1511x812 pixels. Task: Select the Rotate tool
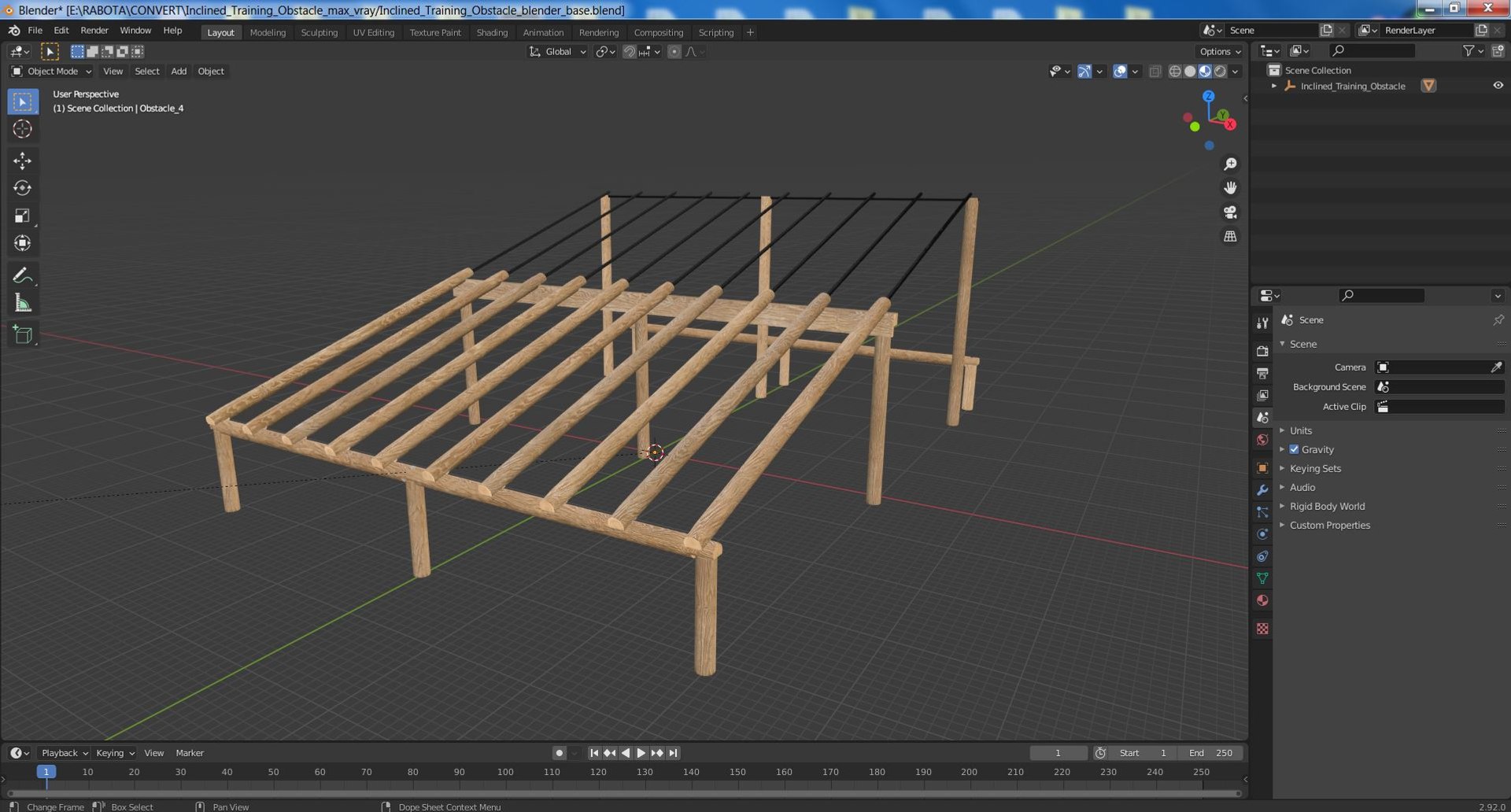tap(22, 188)
